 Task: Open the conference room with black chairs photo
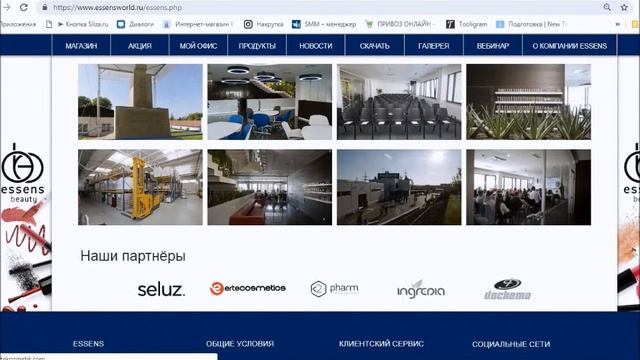[399, 102]
